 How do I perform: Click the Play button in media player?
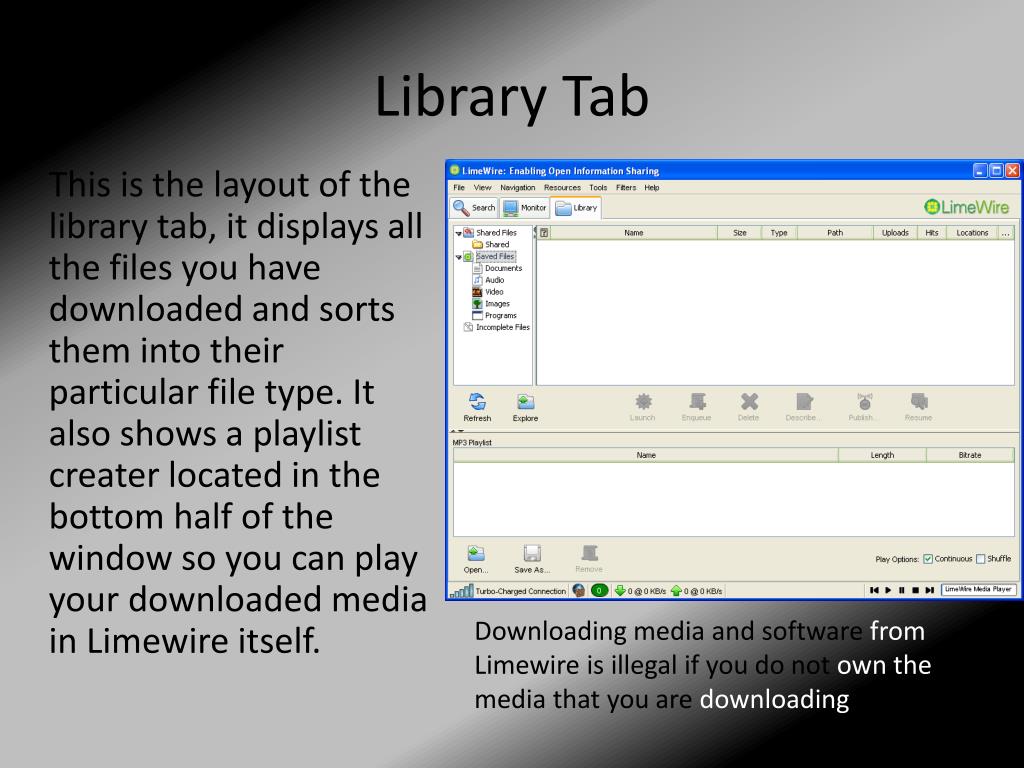[x=888, y=590]
